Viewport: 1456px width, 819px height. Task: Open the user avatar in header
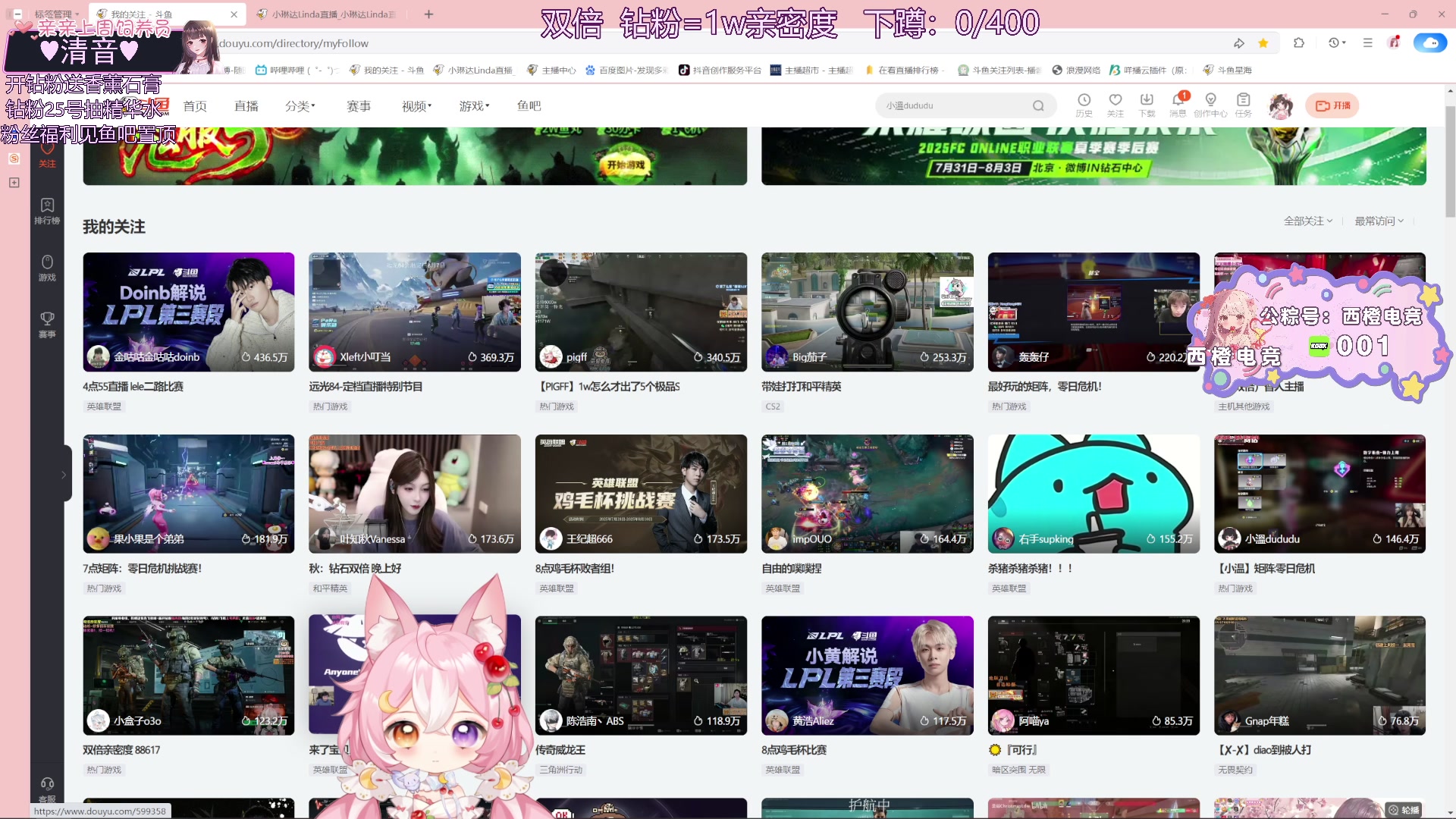point(1281,105)
